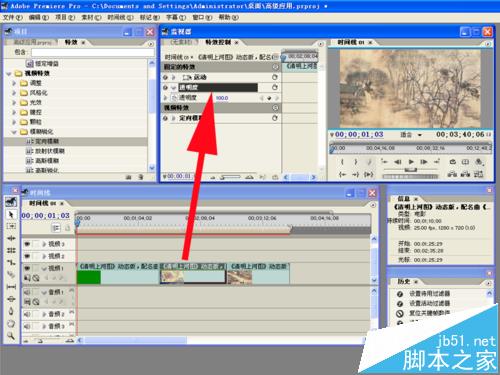The width and height of the screenshot is (500, 375).
Task: Toggle Snap button in timeline header
Action: pos(56,228)
